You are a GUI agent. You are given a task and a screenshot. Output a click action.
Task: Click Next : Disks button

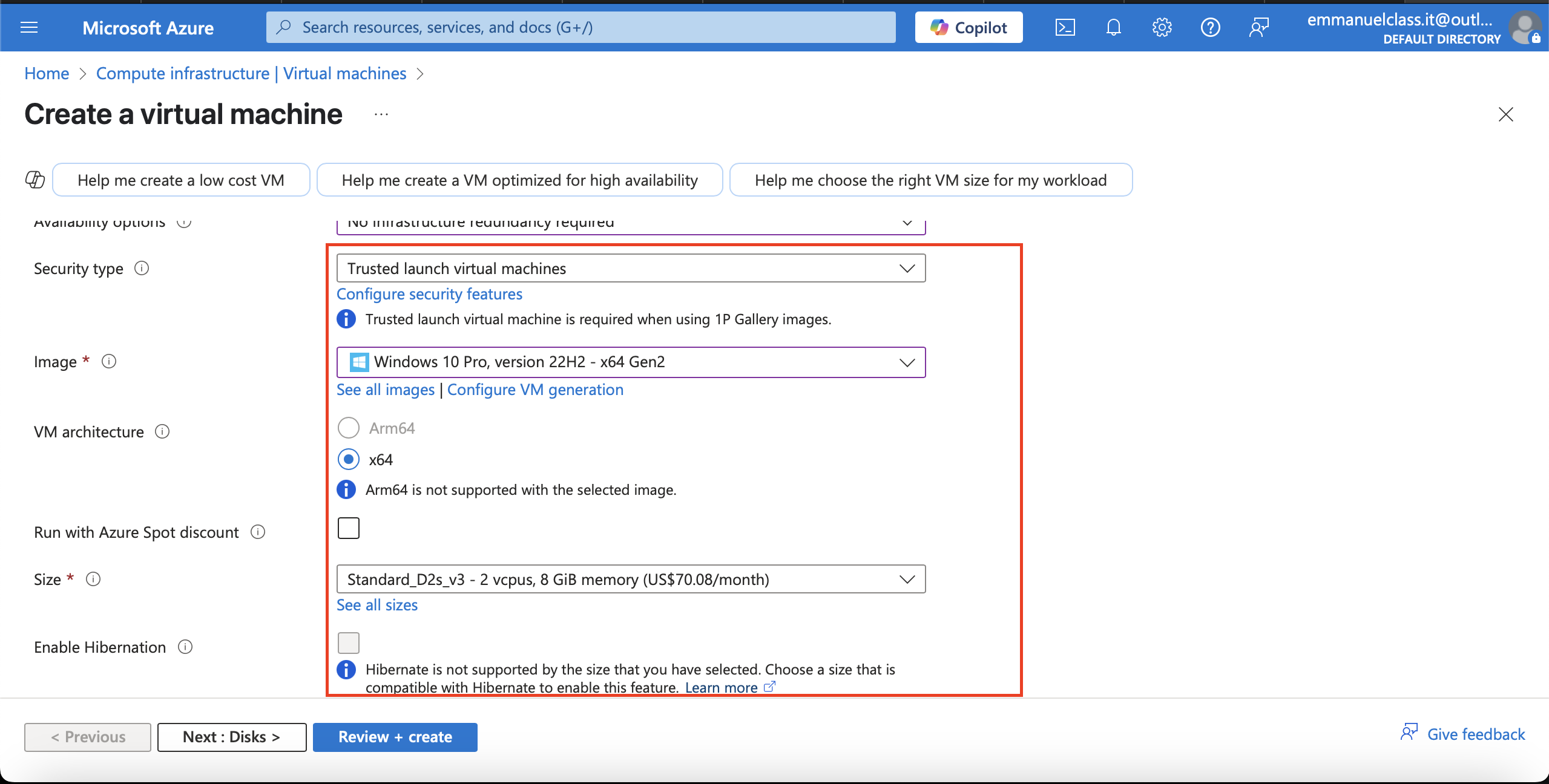tap(232, 737)
